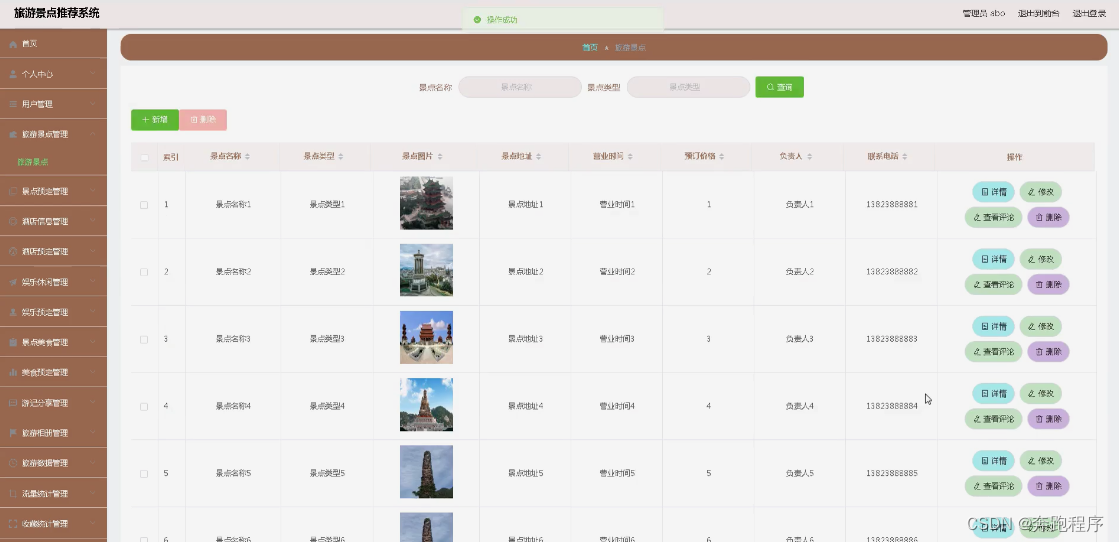
Task: Tick the checkbox for row 景点名称4
Action: coord(144,406)
